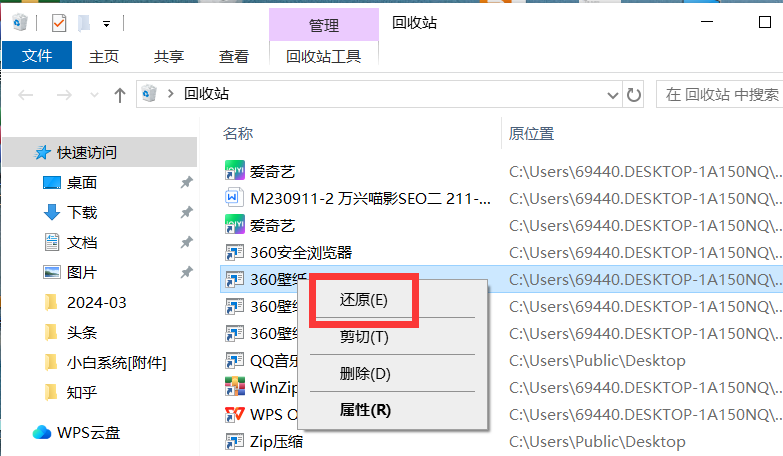Open the Customize Quick Access Toolbar dropdown

pyautogui.click(x=106, y=23)
